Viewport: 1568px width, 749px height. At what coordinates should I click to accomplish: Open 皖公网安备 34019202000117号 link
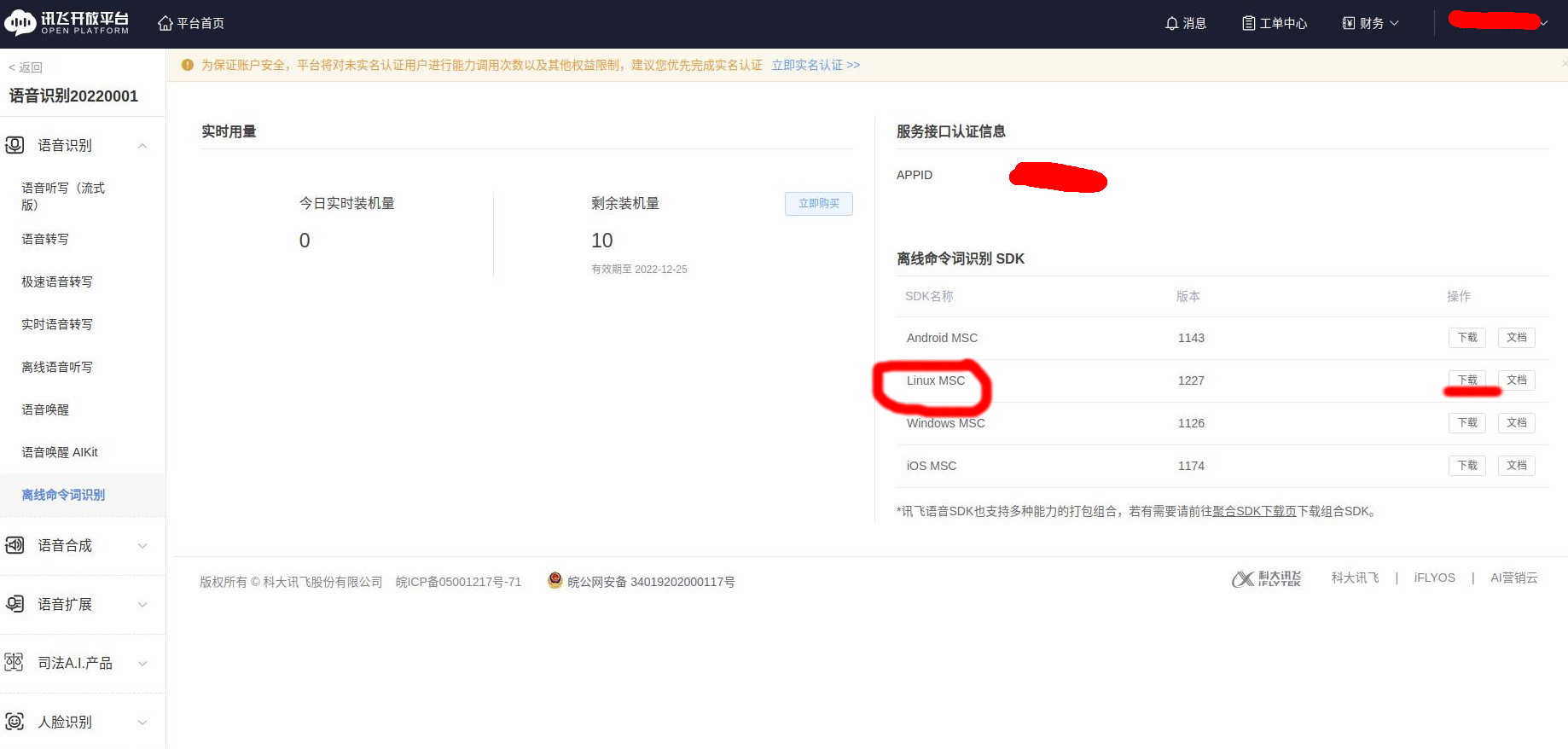(x=651, y=582)
